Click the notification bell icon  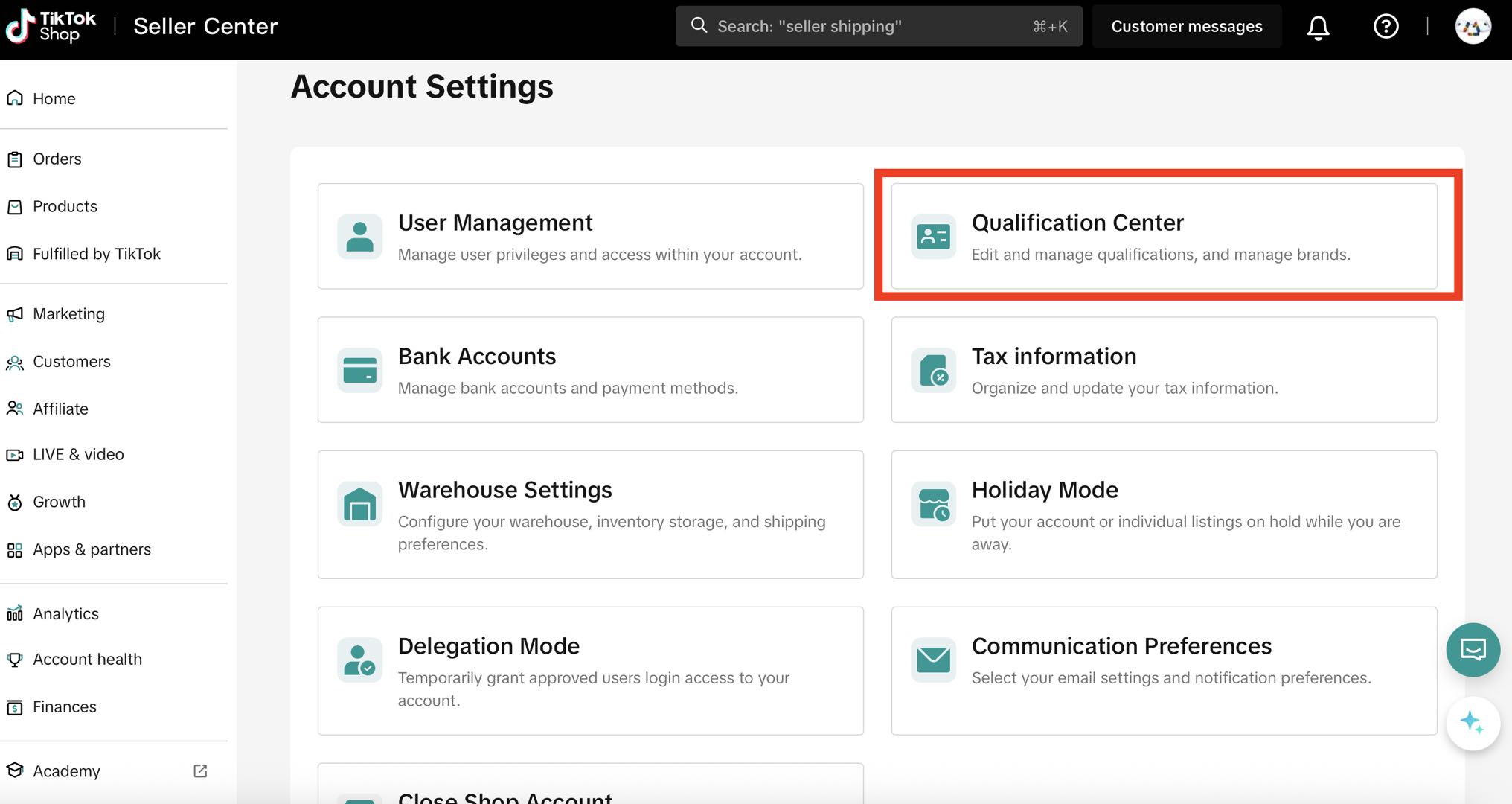1318,28
